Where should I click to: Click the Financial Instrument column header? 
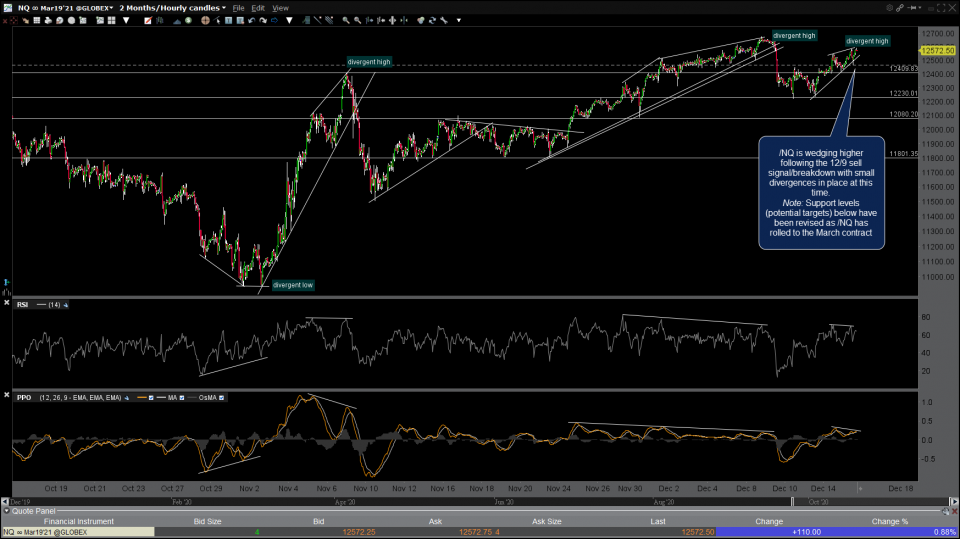click(x=78, y=521)
